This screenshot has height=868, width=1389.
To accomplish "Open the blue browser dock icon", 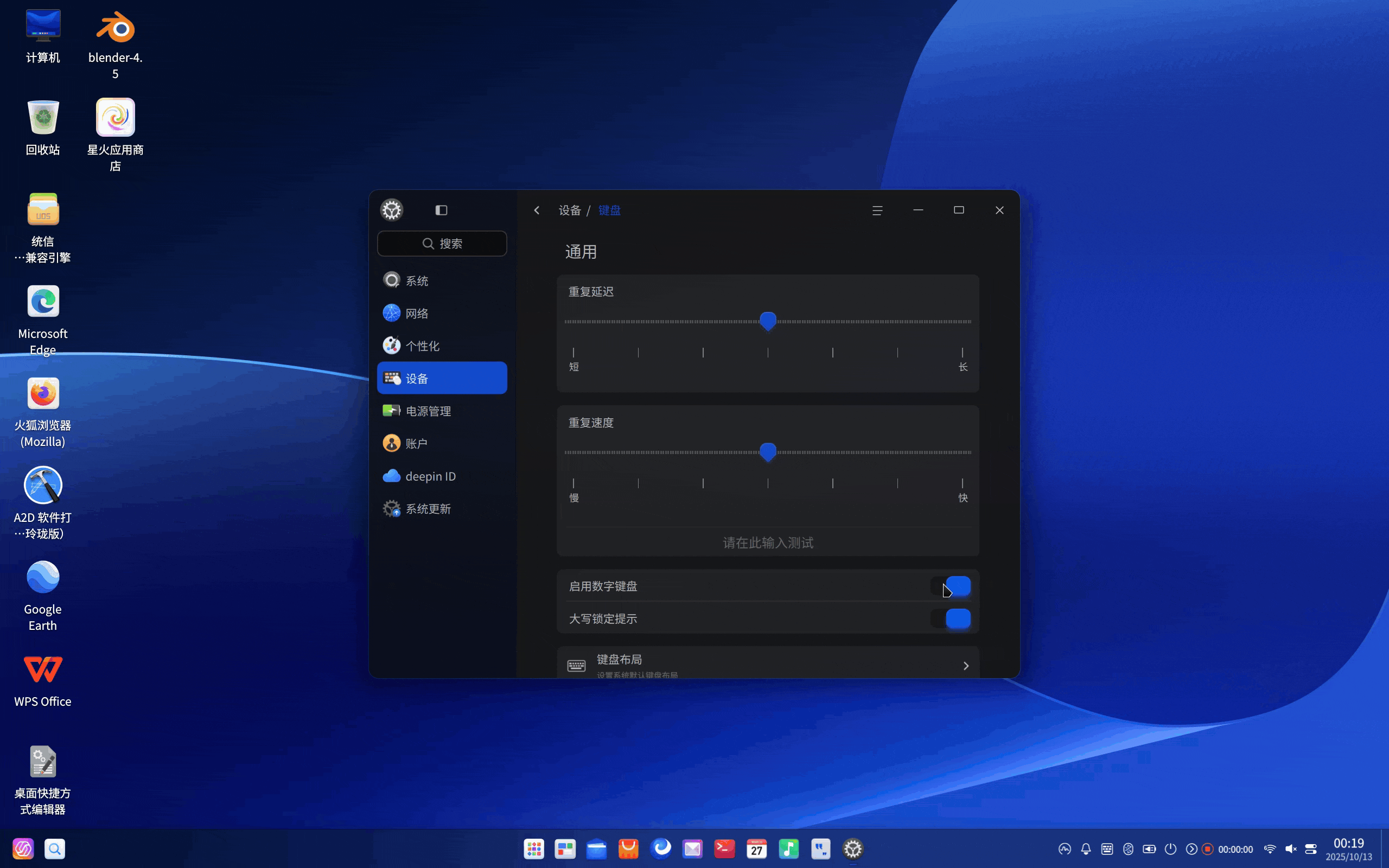I will coord(661,848).
